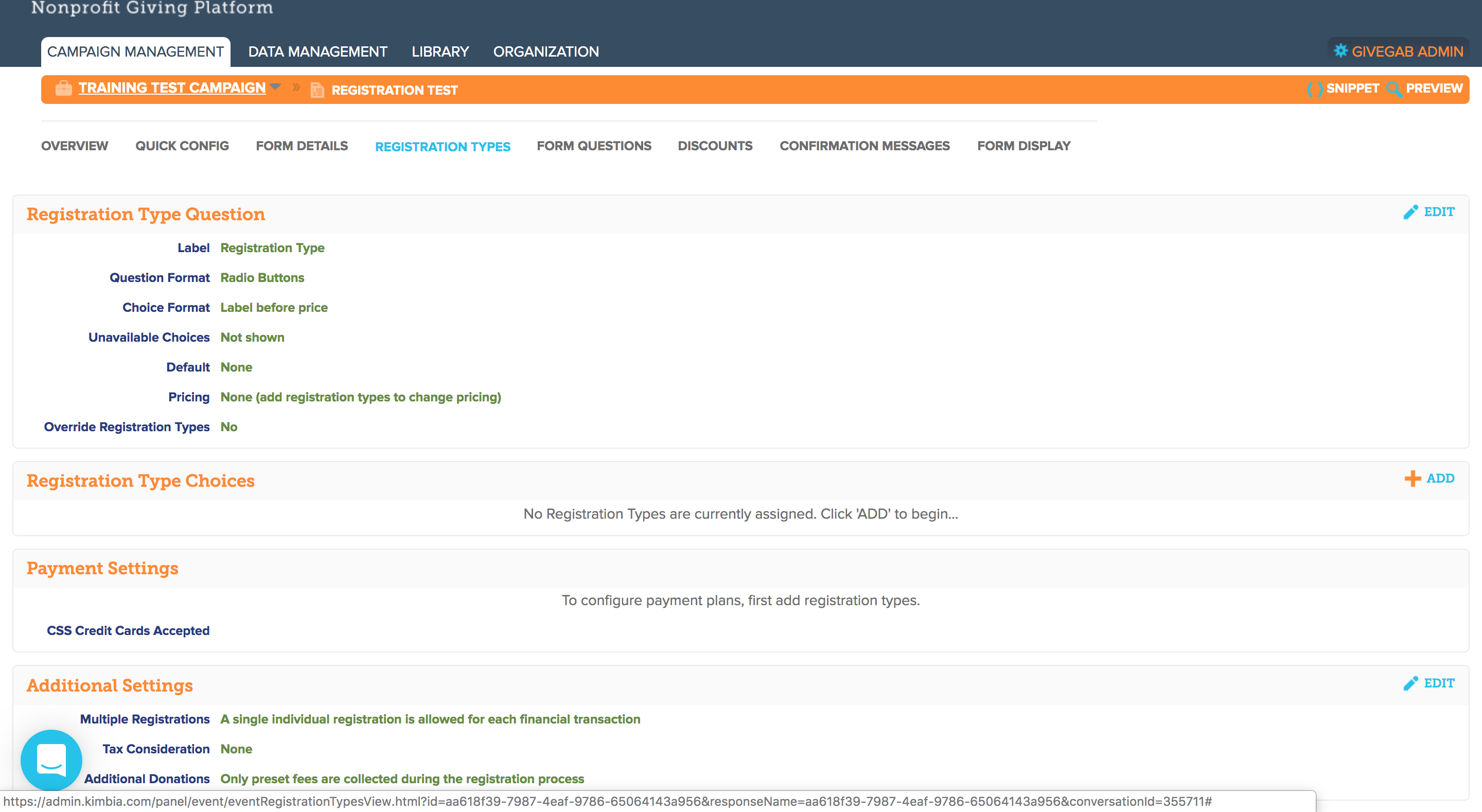Switch to Campaign Management tab
Viewport: 1482px width, 812px height.
pos(135,52)
